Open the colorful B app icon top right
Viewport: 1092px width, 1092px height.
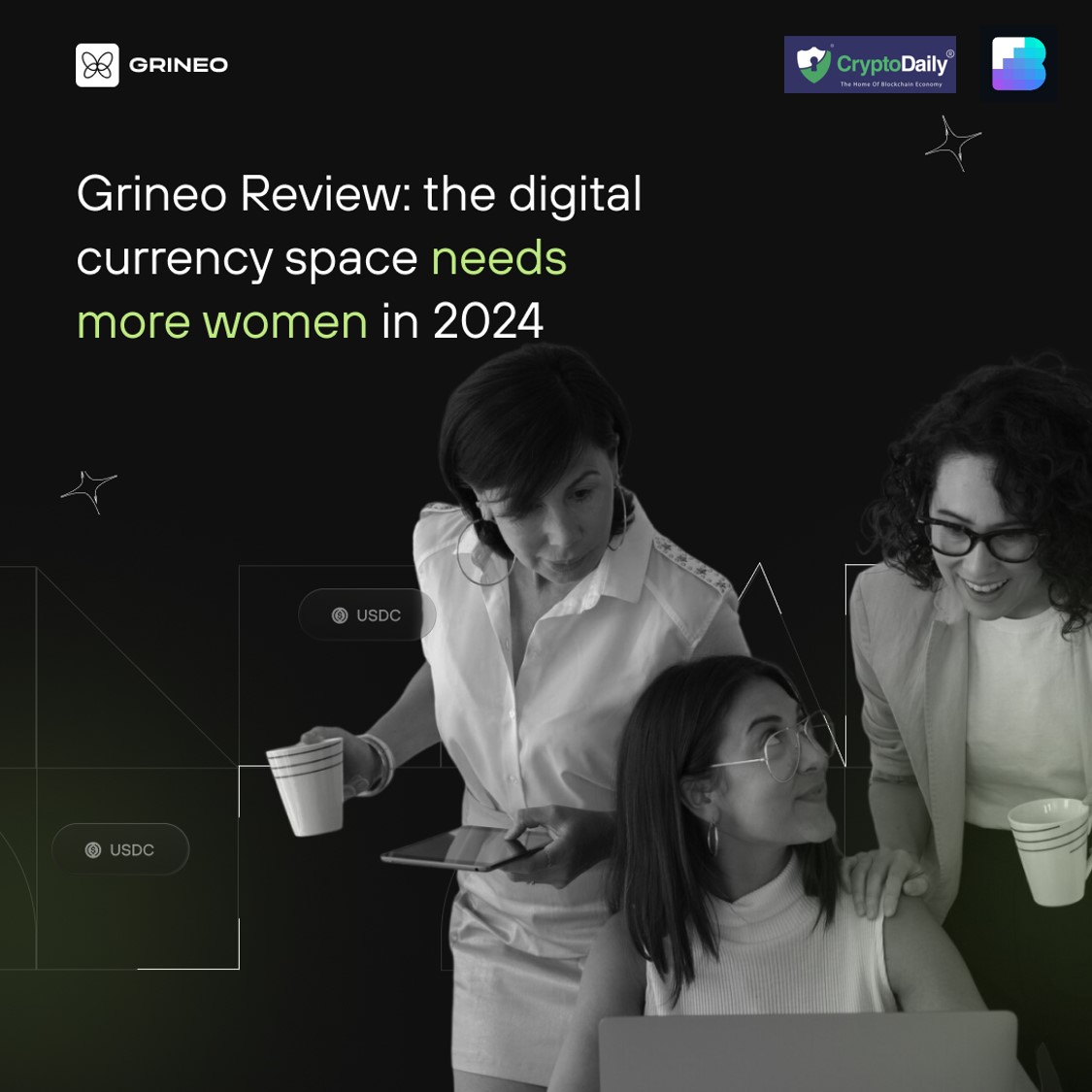point(1018,63)
